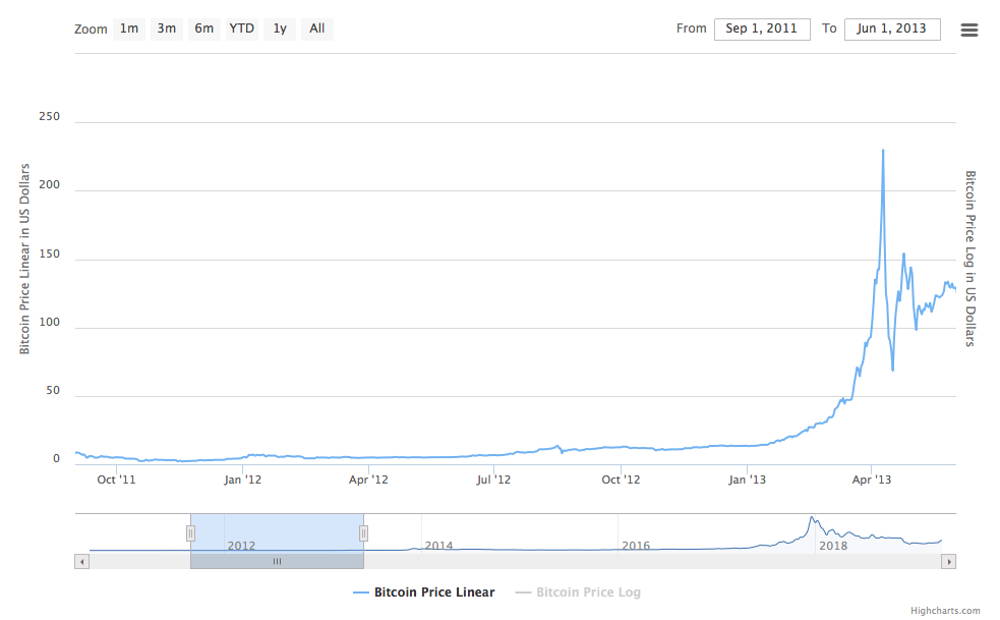Toggle the Bitcoin Price Linear legend series
Screen dimensions: 1000x620
coord(424,593)
